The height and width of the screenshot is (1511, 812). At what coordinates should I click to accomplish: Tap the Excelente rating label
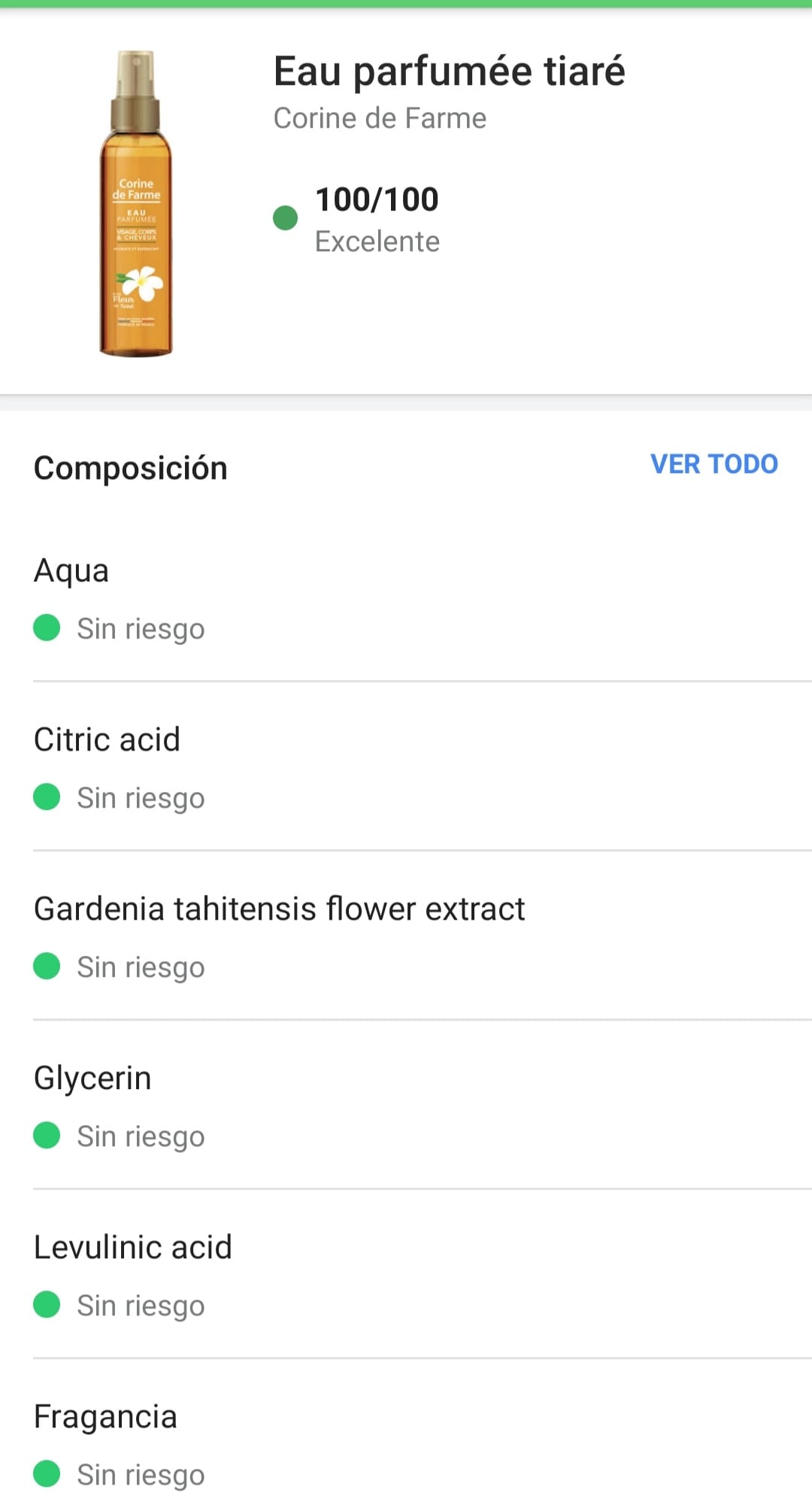tap(377, 241)
